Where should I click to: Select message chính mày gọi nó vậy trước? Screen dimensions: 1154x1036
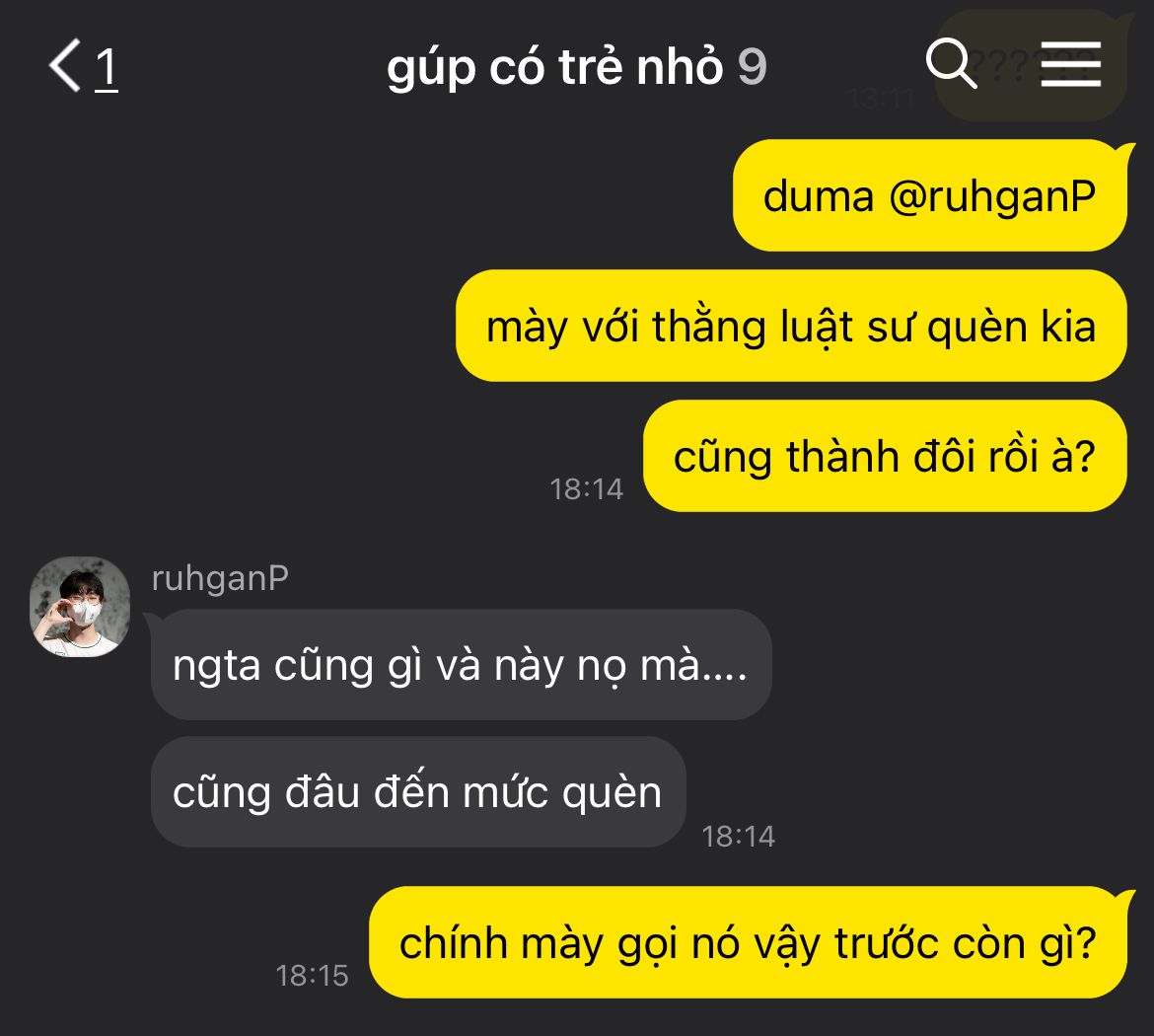(748, 942)
